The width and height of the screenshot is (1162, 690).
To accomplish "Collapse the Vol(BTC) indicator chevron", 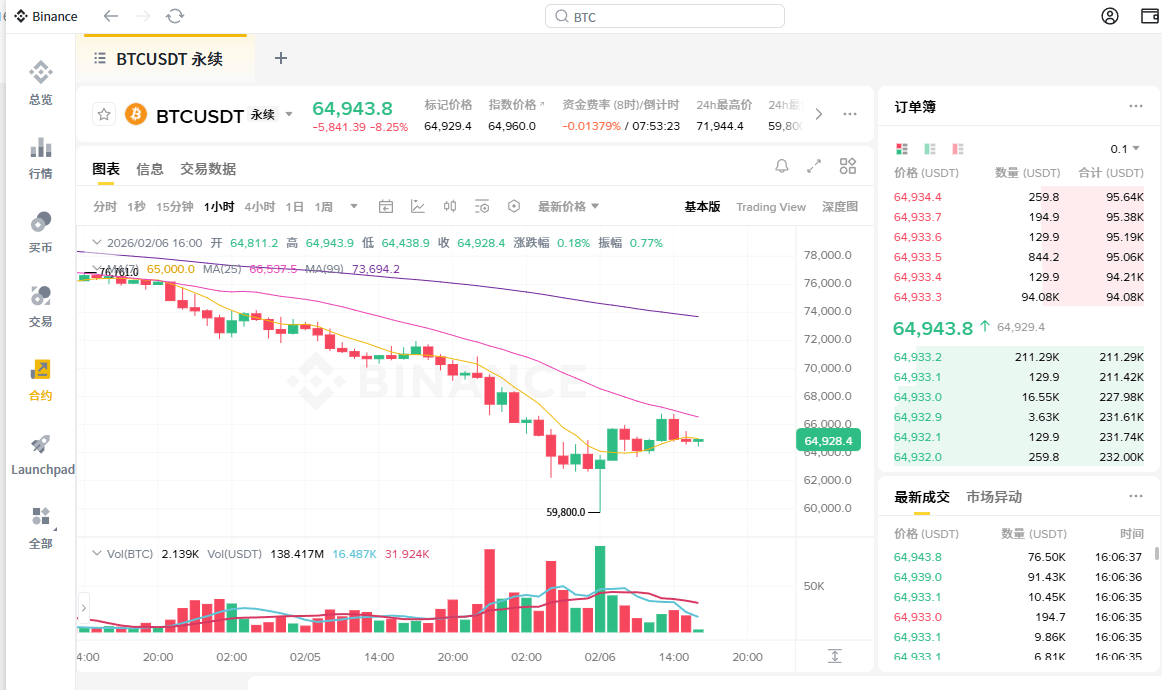I will [96, 554].
